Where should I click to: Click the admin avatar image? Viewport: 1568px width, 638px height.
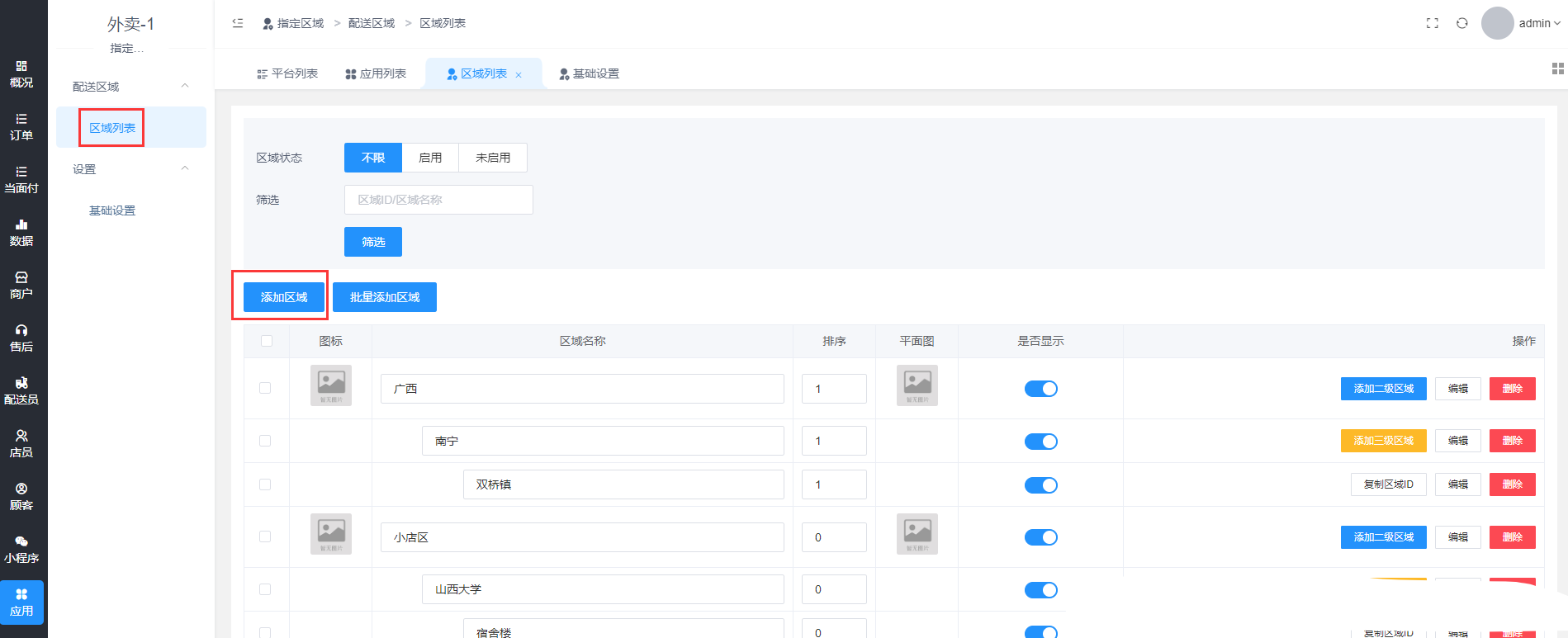1498,23
